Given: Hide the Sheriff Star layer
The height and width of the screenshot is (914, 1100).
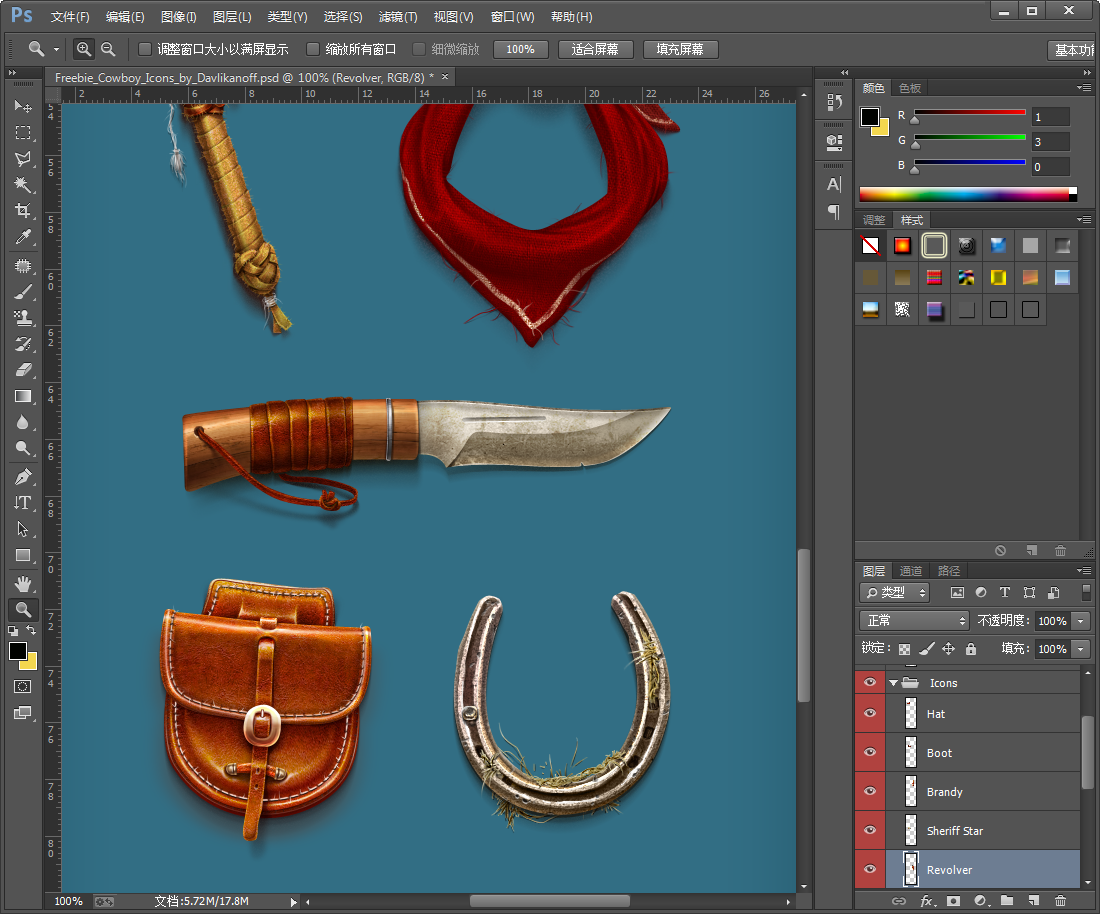Looking at the screenshot, I should [870, 830].
